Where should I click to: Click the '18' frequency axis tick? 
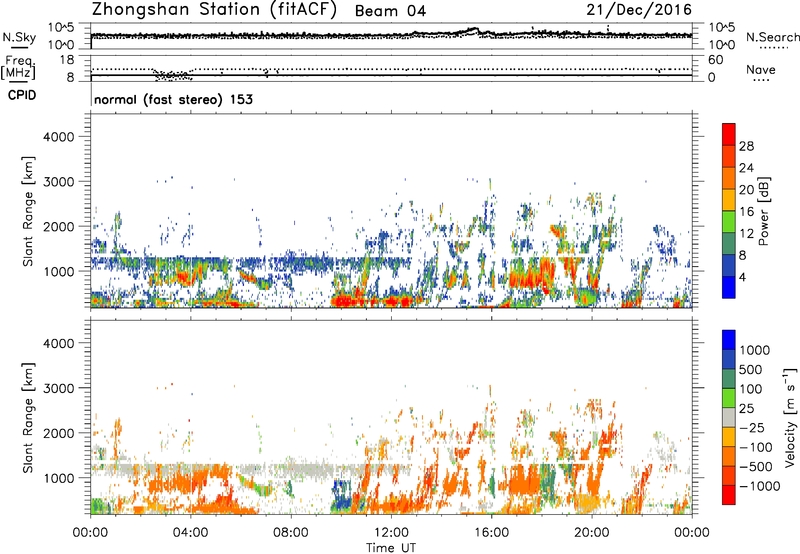tap(67, 60)
